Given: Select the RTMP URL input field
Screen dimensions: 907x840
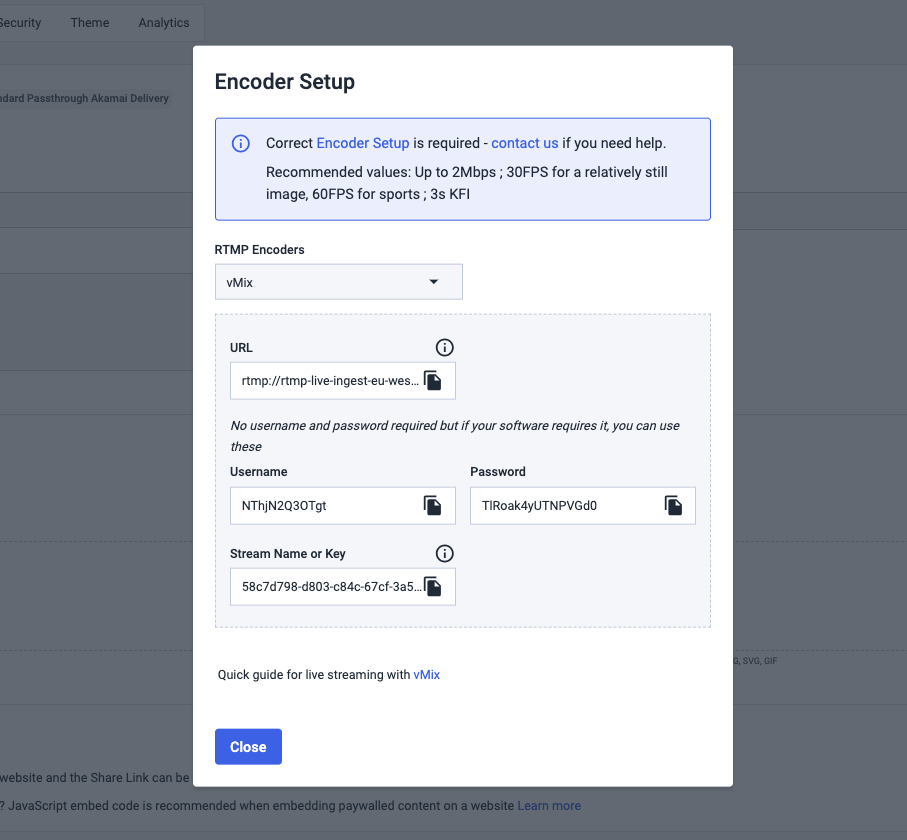Looking at the screenshot, I should (343, 381).
